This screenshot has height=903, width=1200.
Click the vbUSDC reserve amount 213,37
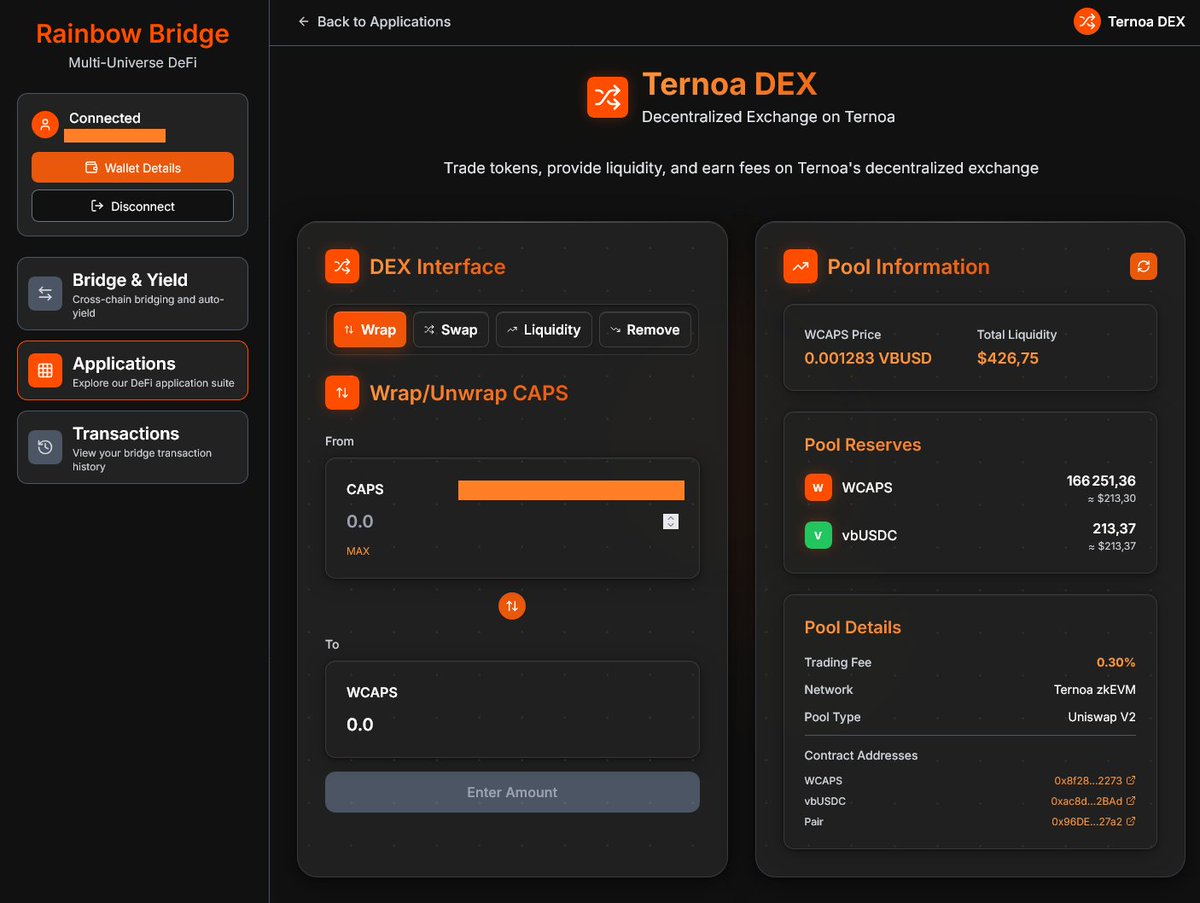1114,528
